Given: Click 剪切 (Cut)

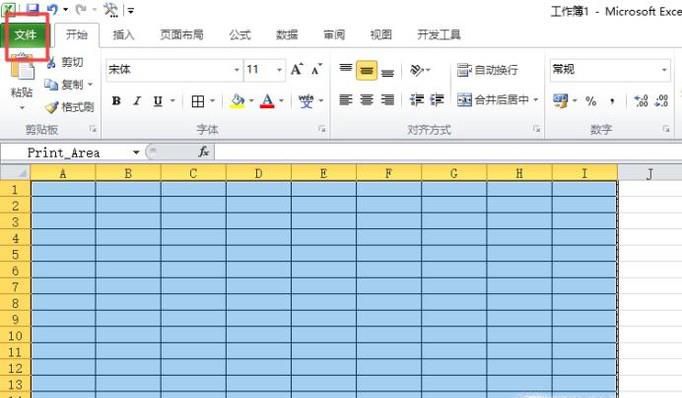Looking at the screenshot, I should [65, 63].
